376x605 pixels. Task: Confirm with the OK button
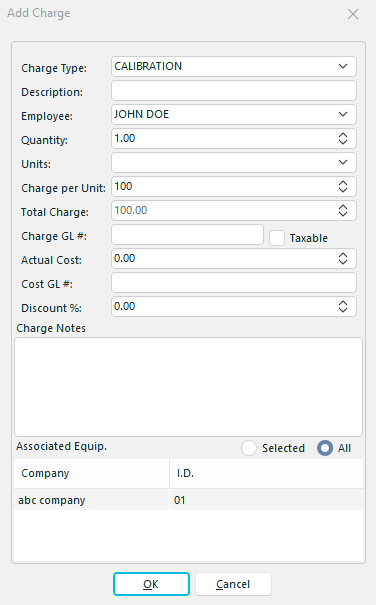point(151,584)
